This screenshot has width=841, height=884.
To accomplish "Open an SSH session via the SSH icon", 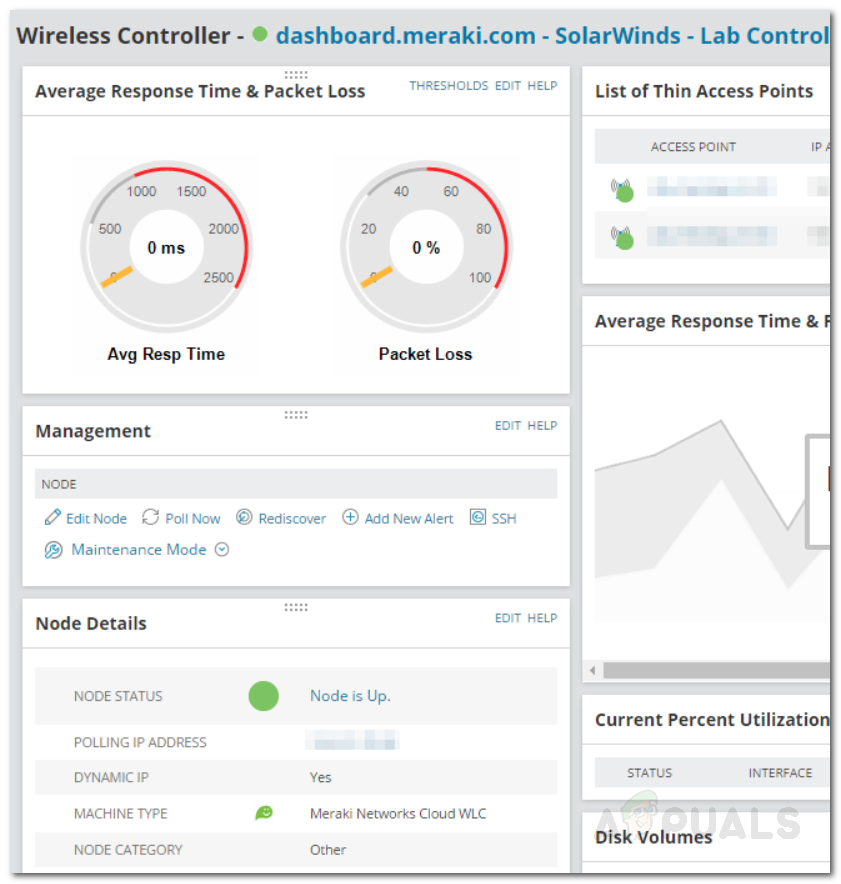I will coord(478,518).
